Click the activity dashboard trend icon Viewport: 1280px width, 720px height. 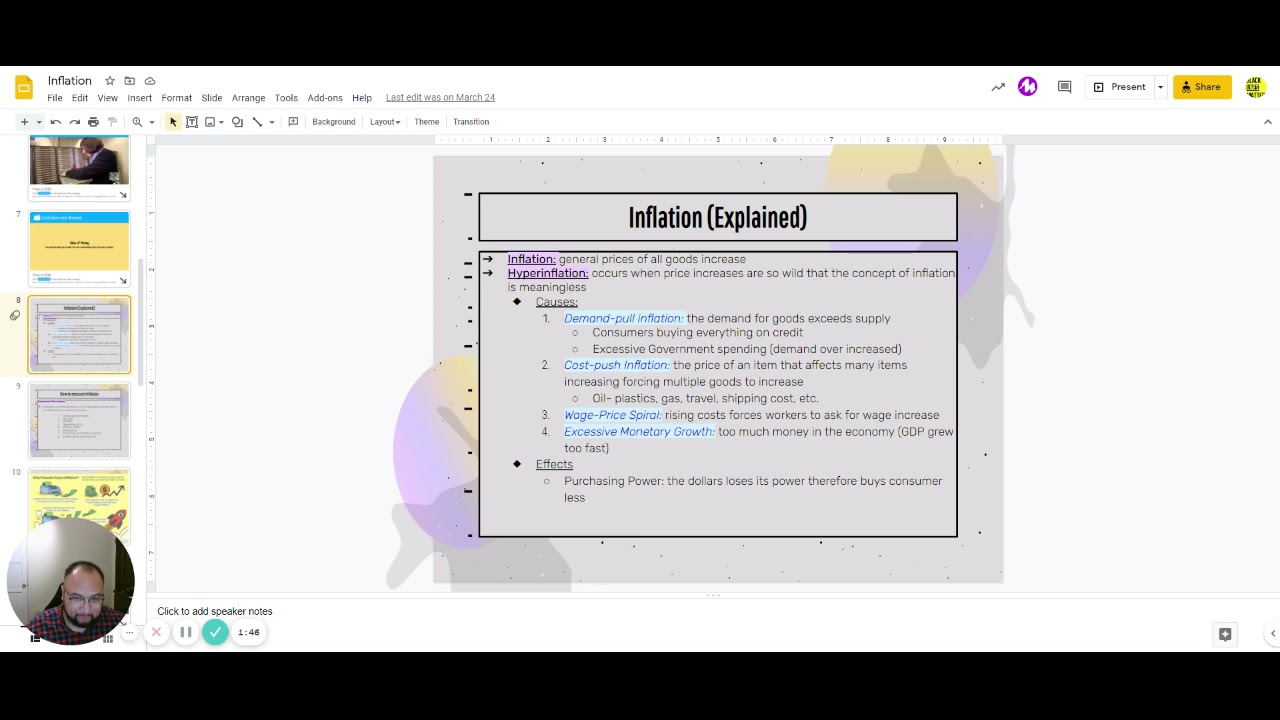[x=998, y=87]
